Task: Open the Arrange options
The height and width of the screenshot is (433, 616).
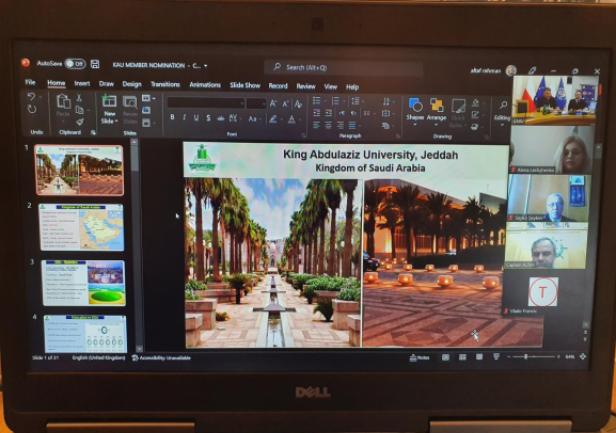Action: pos(436,108)
